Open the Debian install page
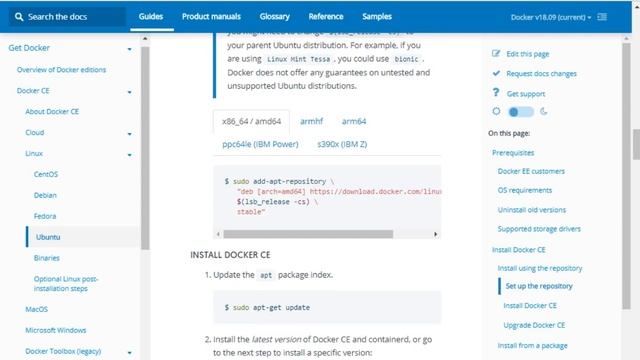This screenshot has width=640, height=360. tap(45, 195)
